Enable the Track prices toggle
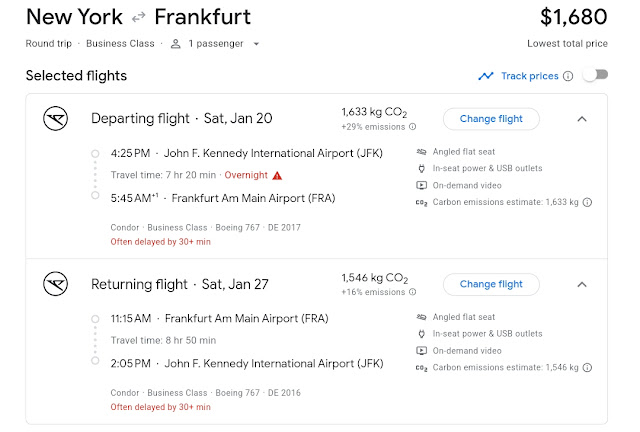 coord(594,76)
